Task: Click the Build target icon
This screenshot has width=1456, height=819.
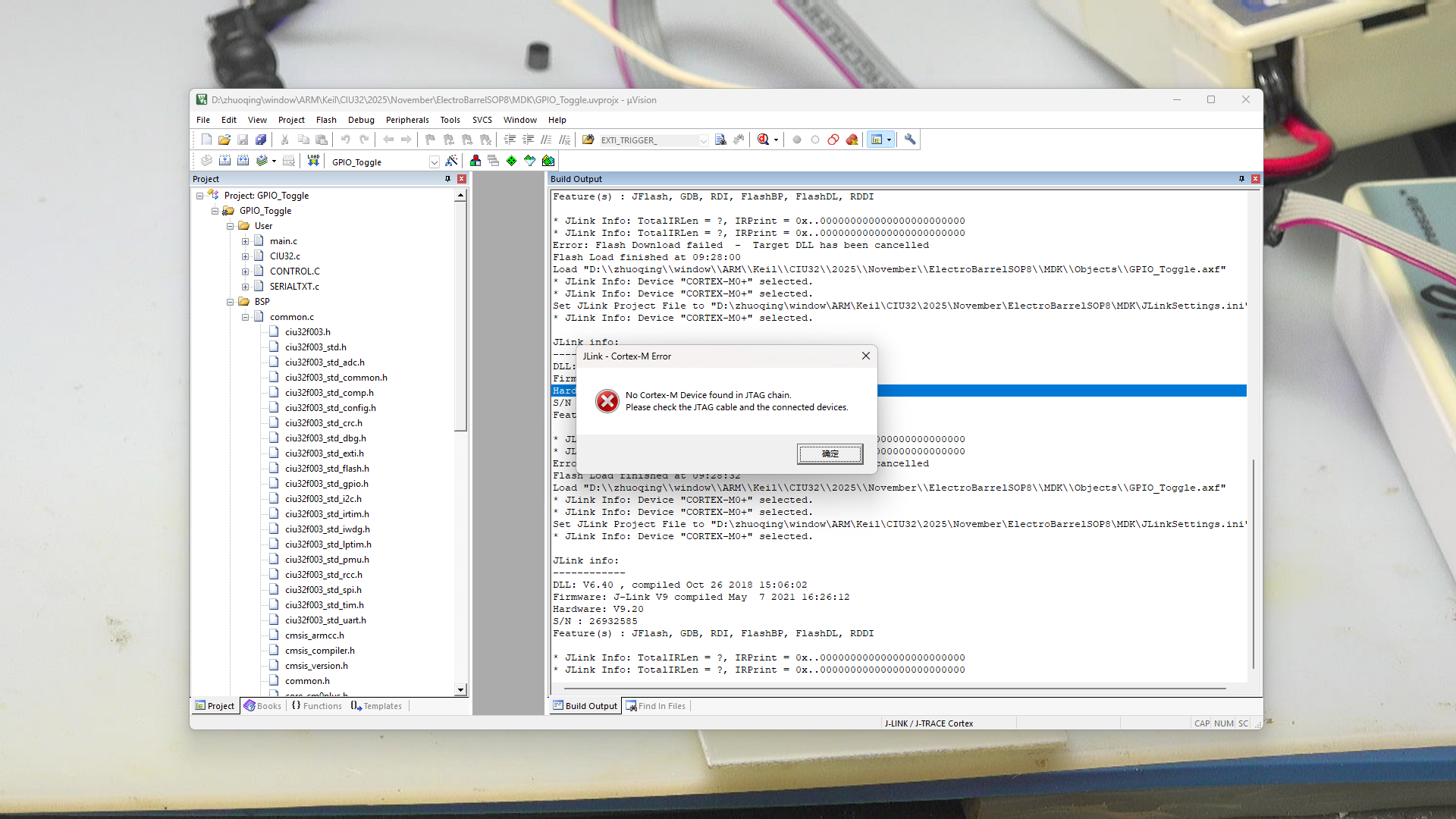Action: (x=225, y=161)
